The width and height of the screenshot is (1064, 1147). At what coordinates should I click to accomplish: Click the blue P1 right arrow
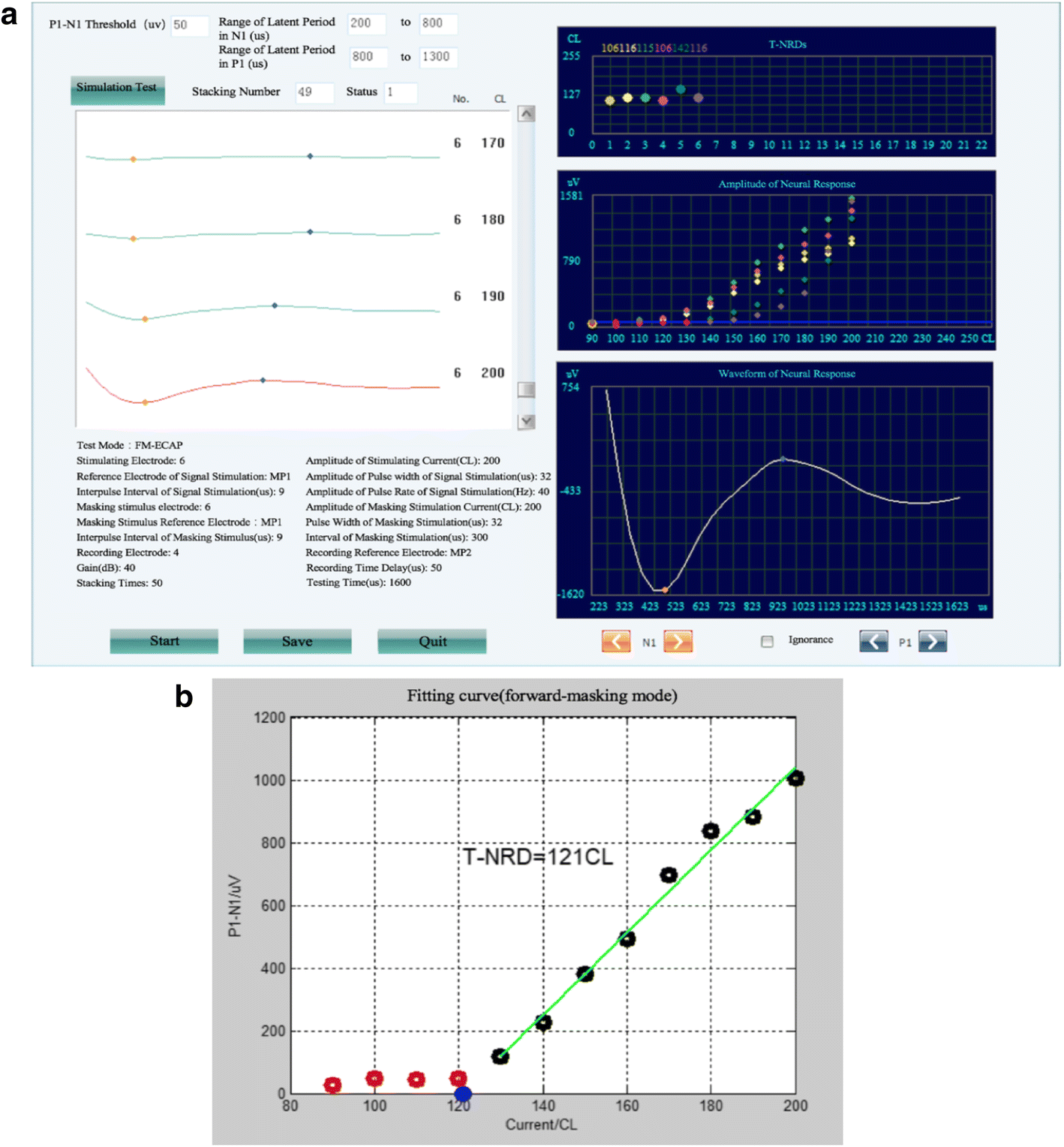click(933, 642)
